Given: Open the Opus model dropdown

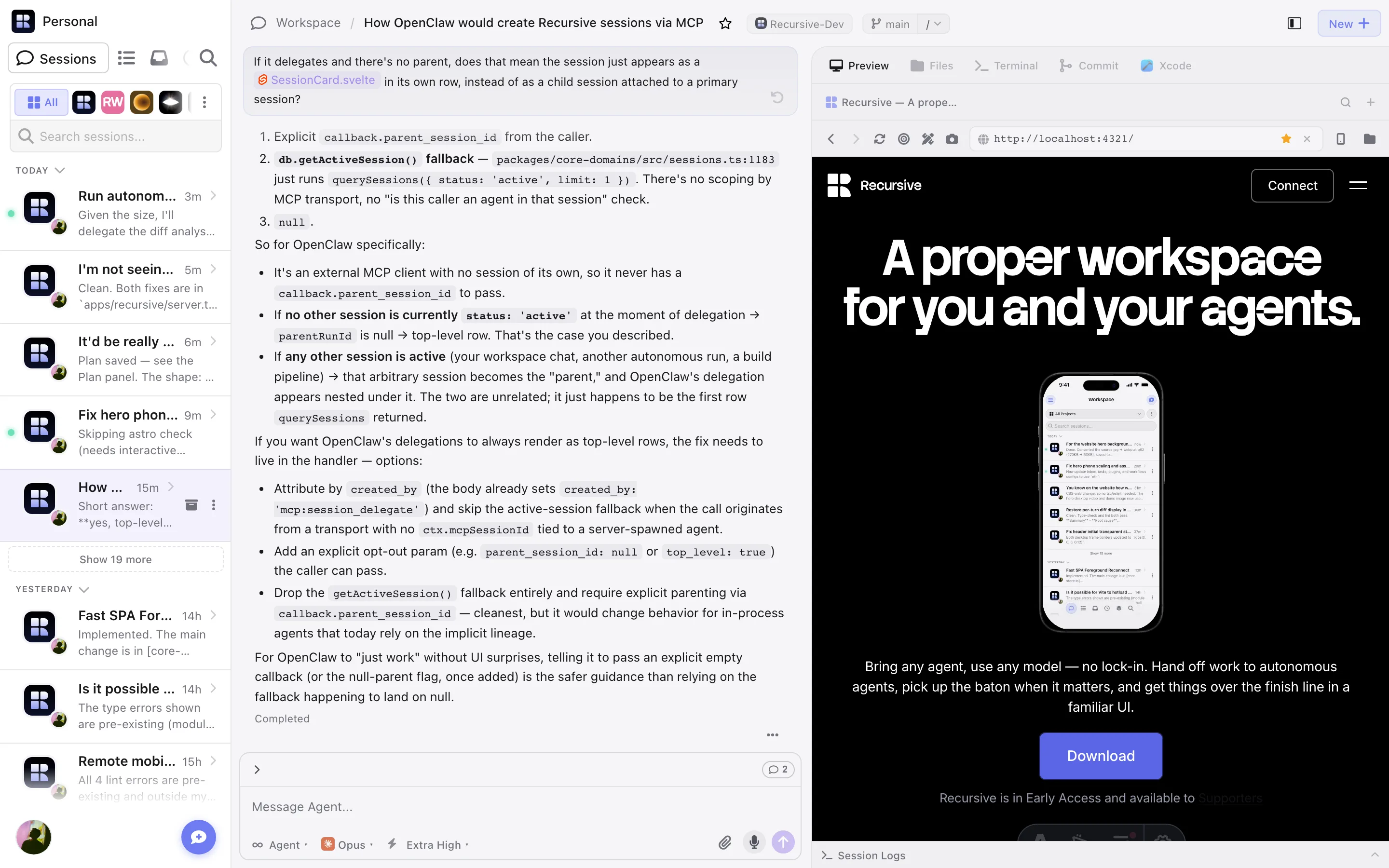Looking at the screenshot, I should (347, 844).
